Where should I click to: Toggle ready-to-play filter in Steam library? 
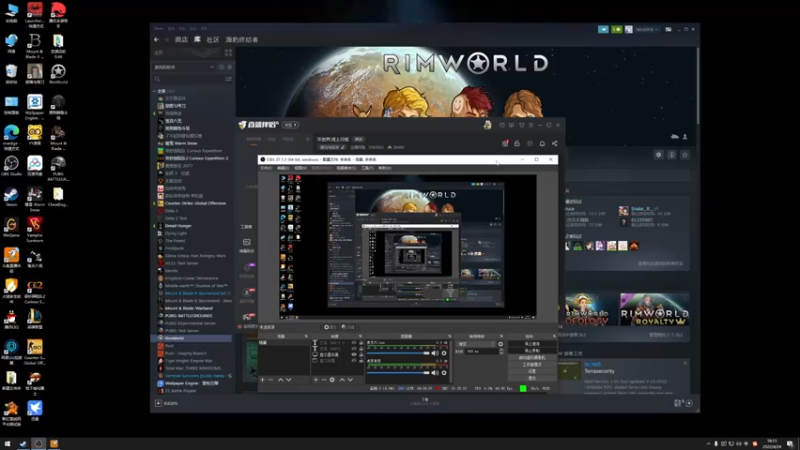[230, 67]
